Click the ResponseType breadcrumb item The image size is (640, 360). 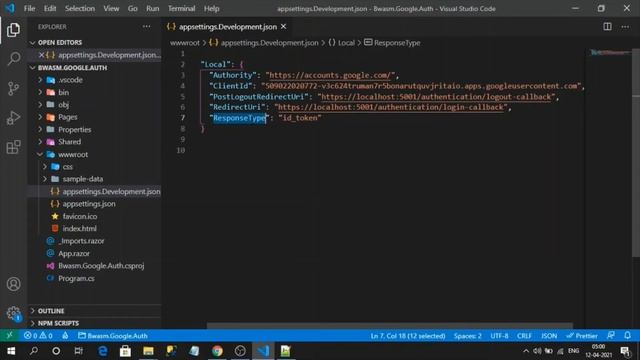pos(392,43)
